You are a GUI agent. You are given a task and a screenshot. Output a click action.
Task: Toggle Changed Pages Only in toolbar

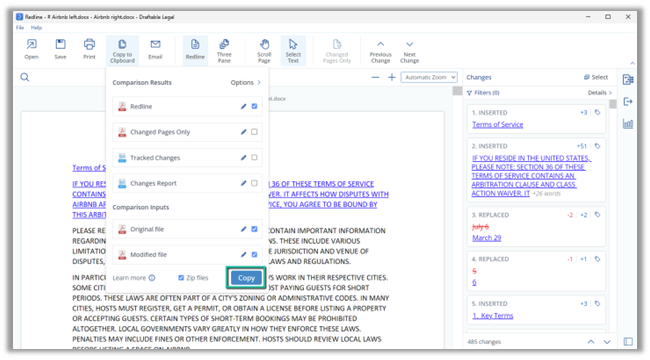[337, 51]
